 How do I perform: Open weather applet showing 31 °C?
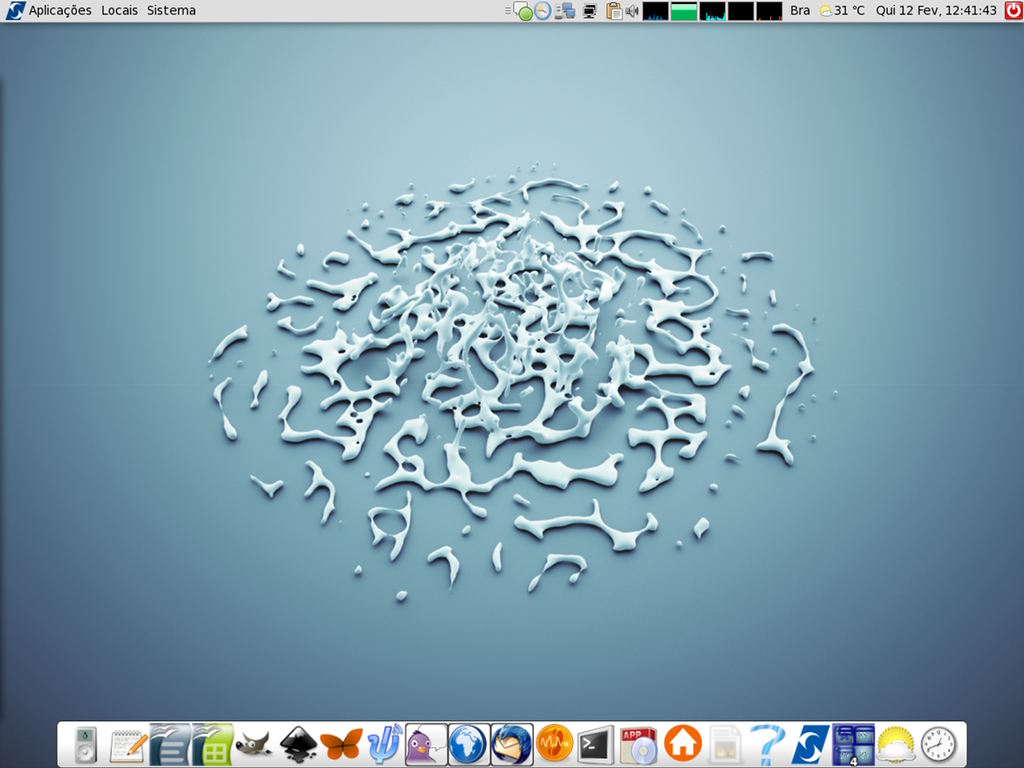(x=842, y=10)
